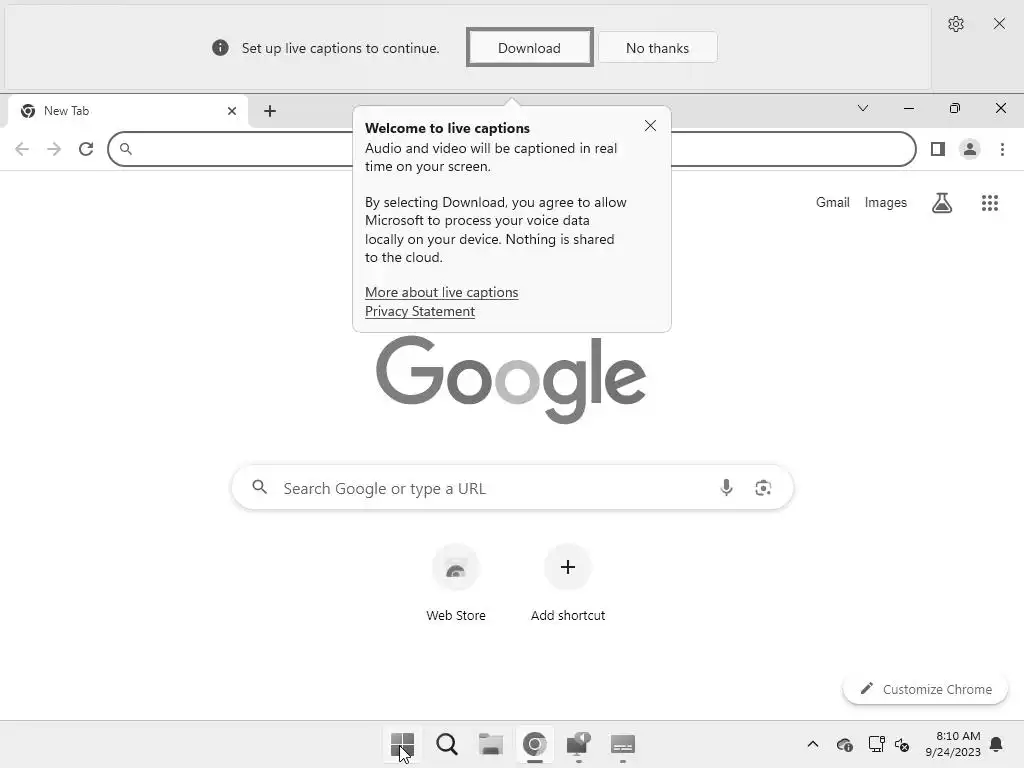
Task: Open Chrome three-dot menu
Action: pyautogui.click(x=1002, y=149)
